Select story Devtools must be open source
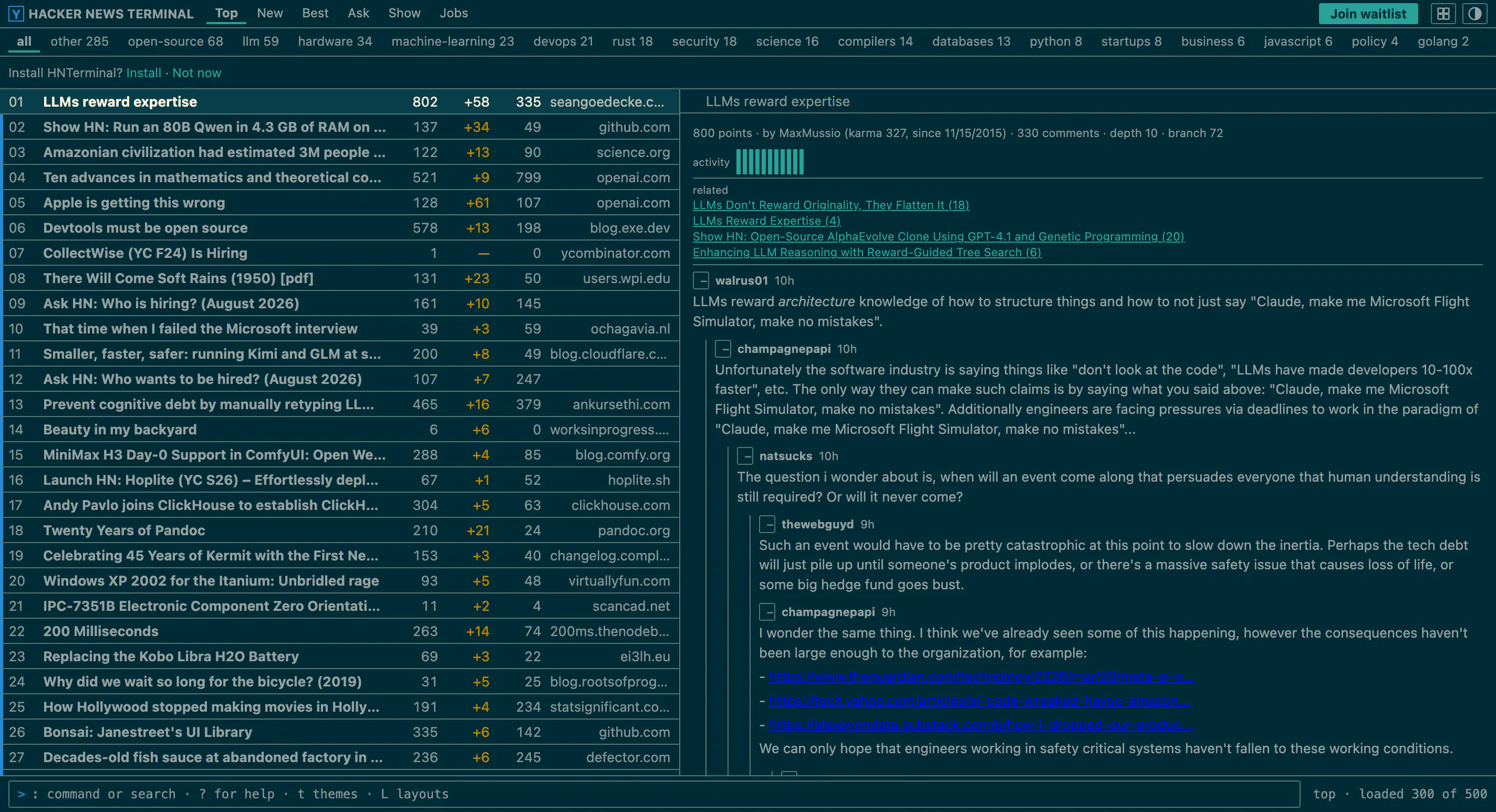 pos(340,227)
